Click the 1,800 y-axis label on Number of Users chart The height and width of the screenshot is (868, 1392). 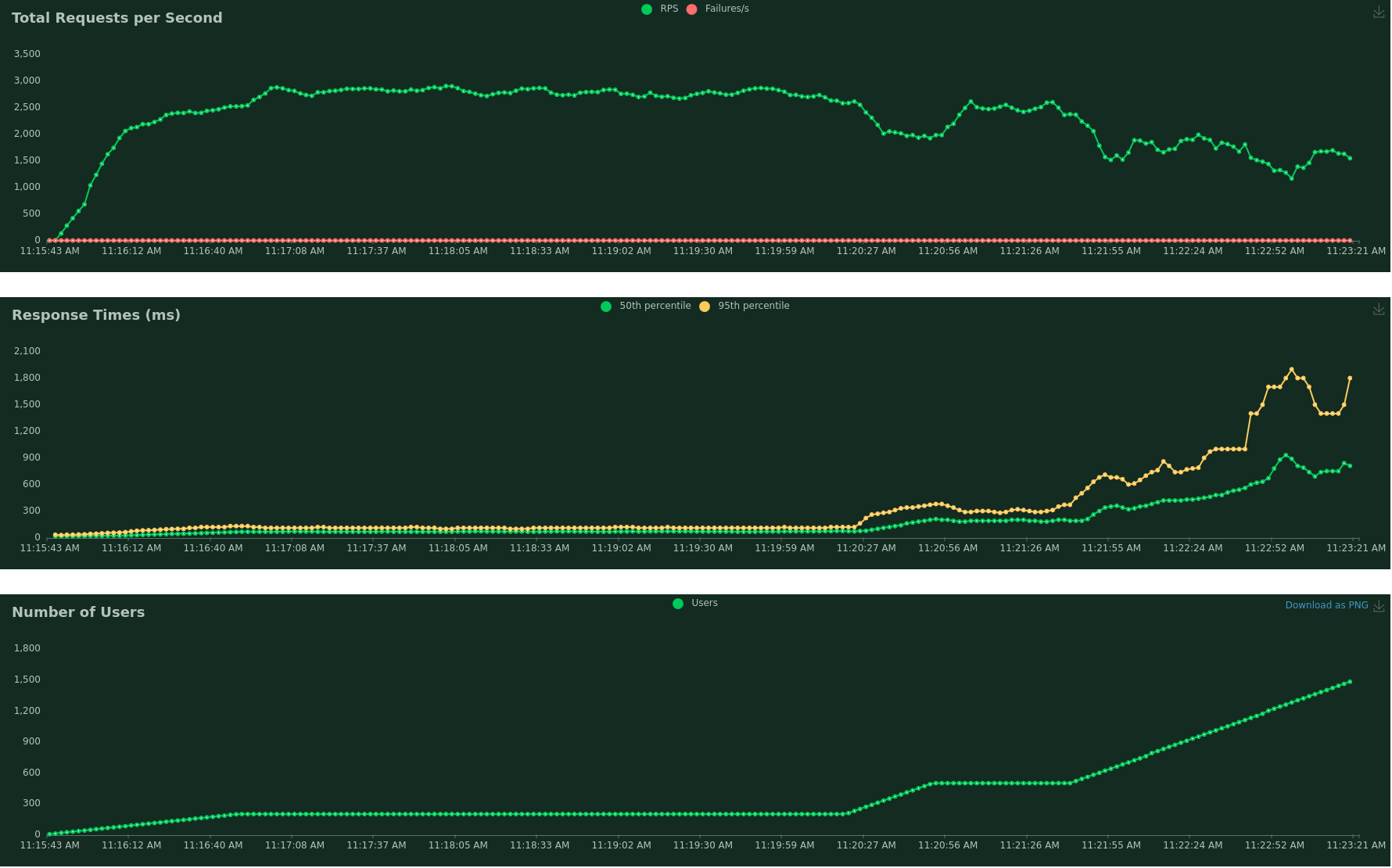tap(27, 648)
